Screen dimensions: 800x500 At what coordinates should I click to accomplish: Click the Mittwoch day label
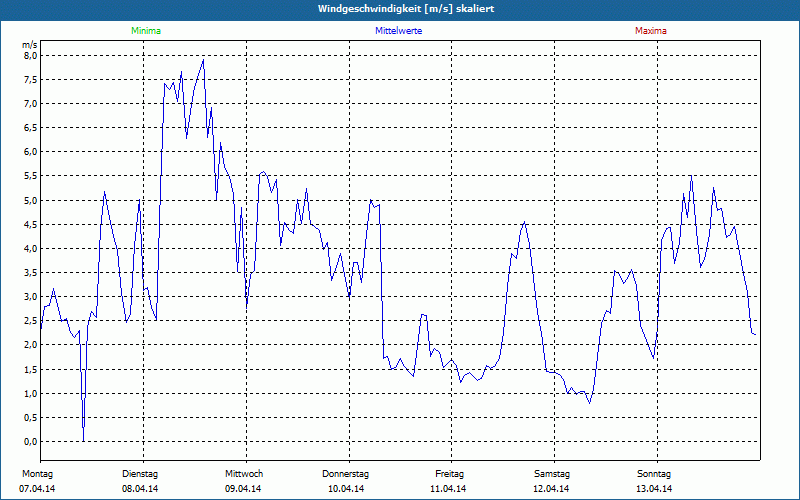(x=244, y=474)
